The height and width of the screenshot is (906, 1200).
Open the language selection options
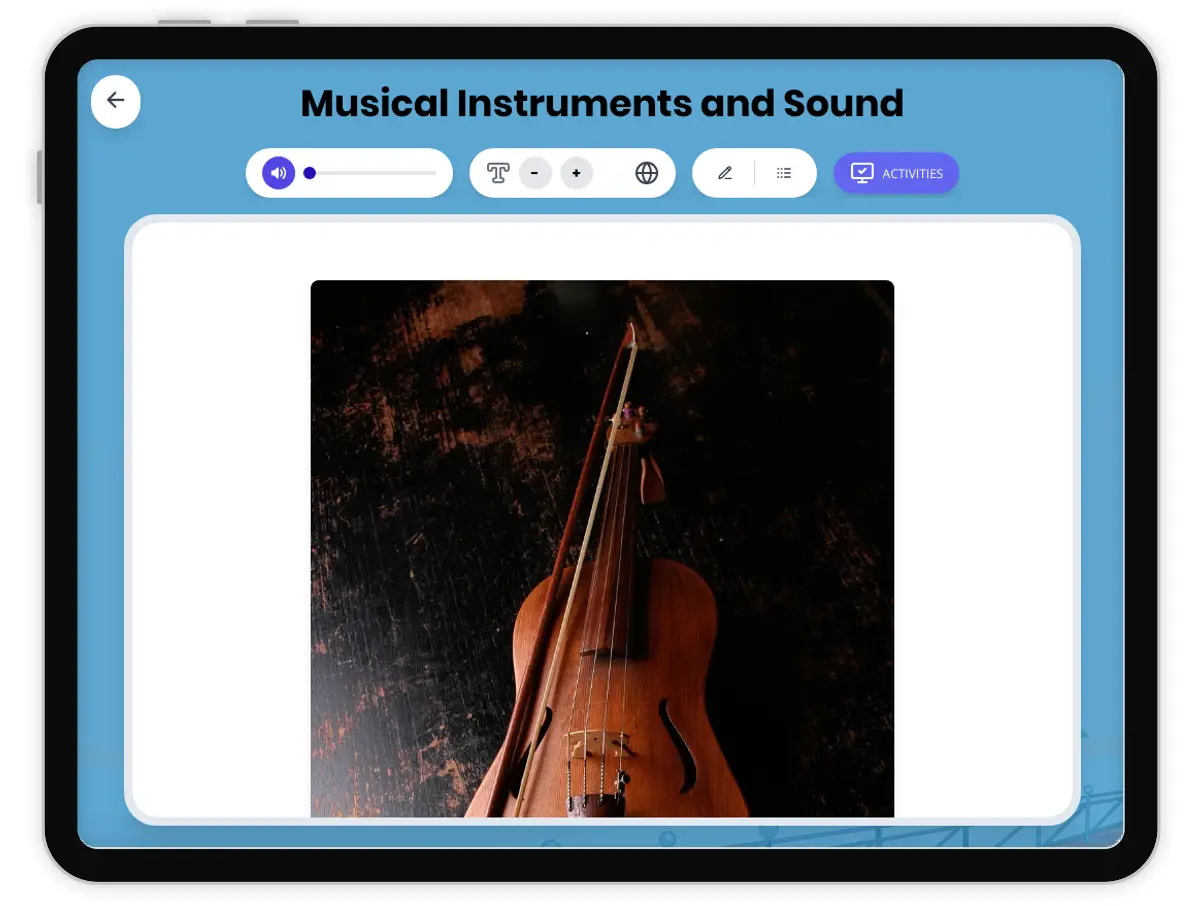click(647, 172)
